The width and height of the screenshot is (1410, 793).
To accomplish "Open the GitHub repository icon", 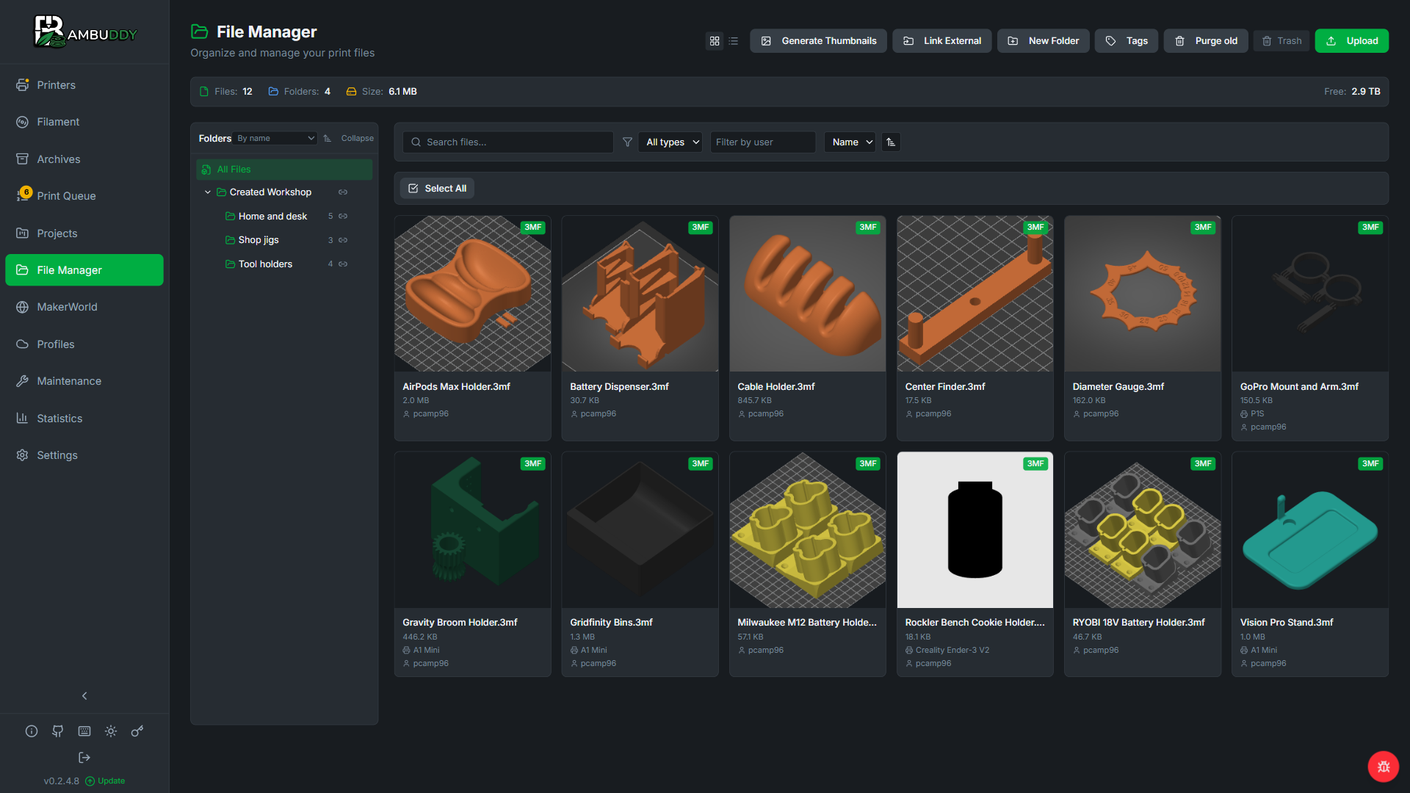I will 58,731.
